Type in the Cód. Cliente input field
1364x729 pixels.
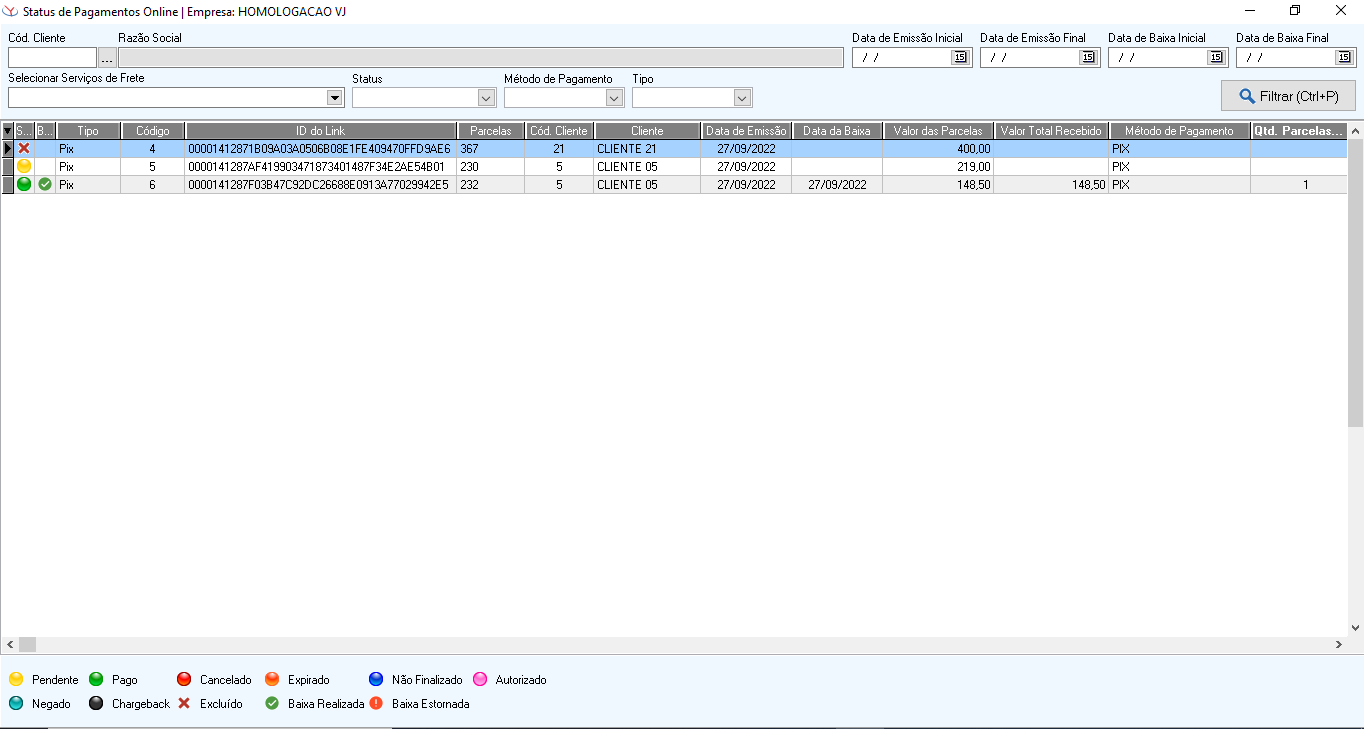52,58
